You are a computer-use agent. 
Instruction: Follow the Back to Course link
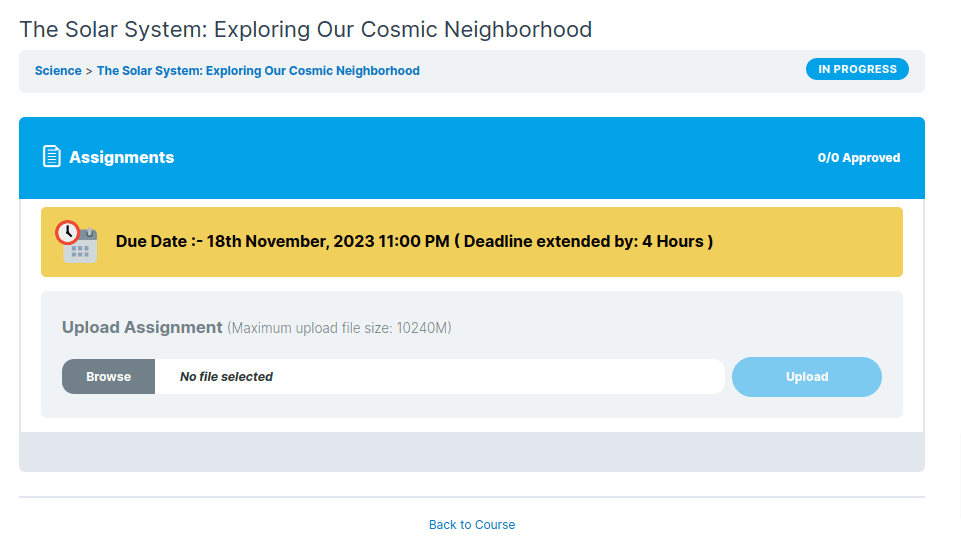472,525
